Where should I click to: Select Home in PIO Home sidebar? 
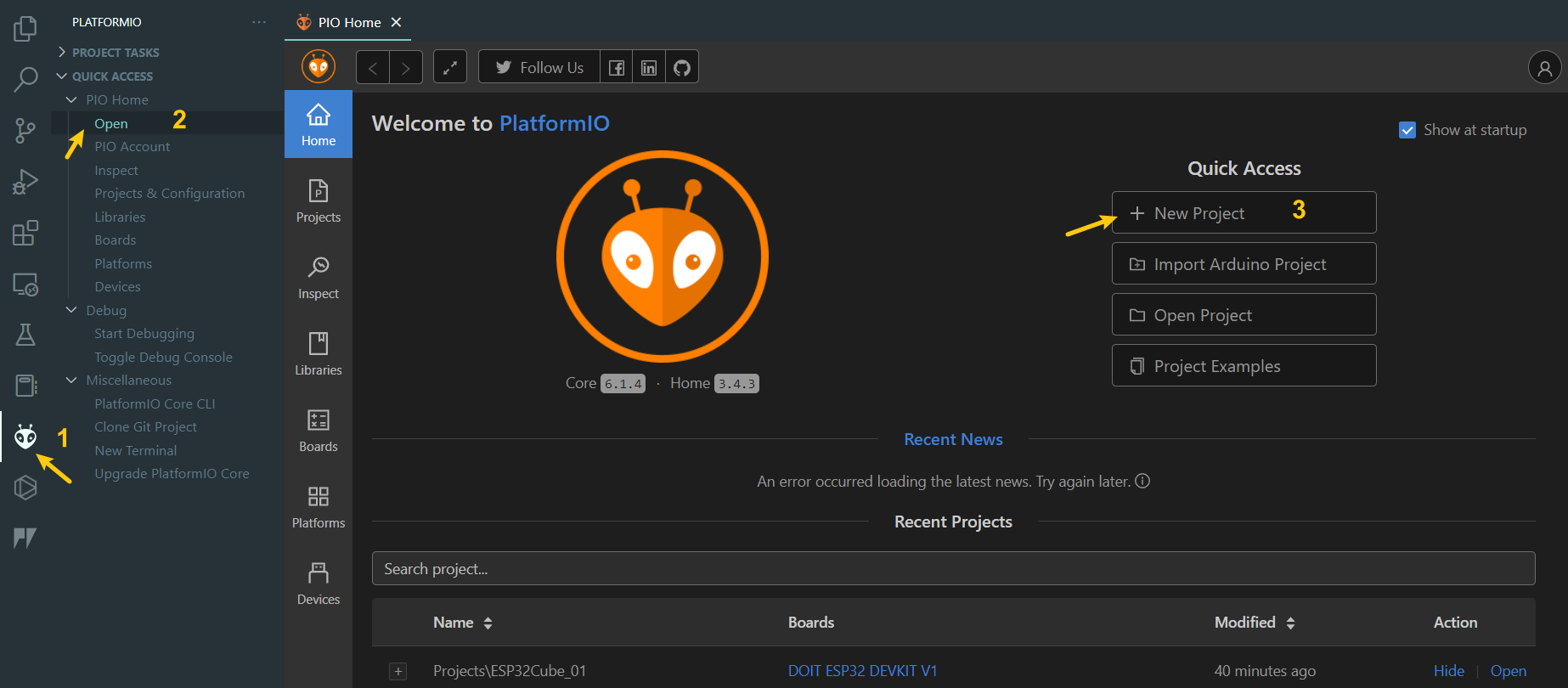(319, 124)
